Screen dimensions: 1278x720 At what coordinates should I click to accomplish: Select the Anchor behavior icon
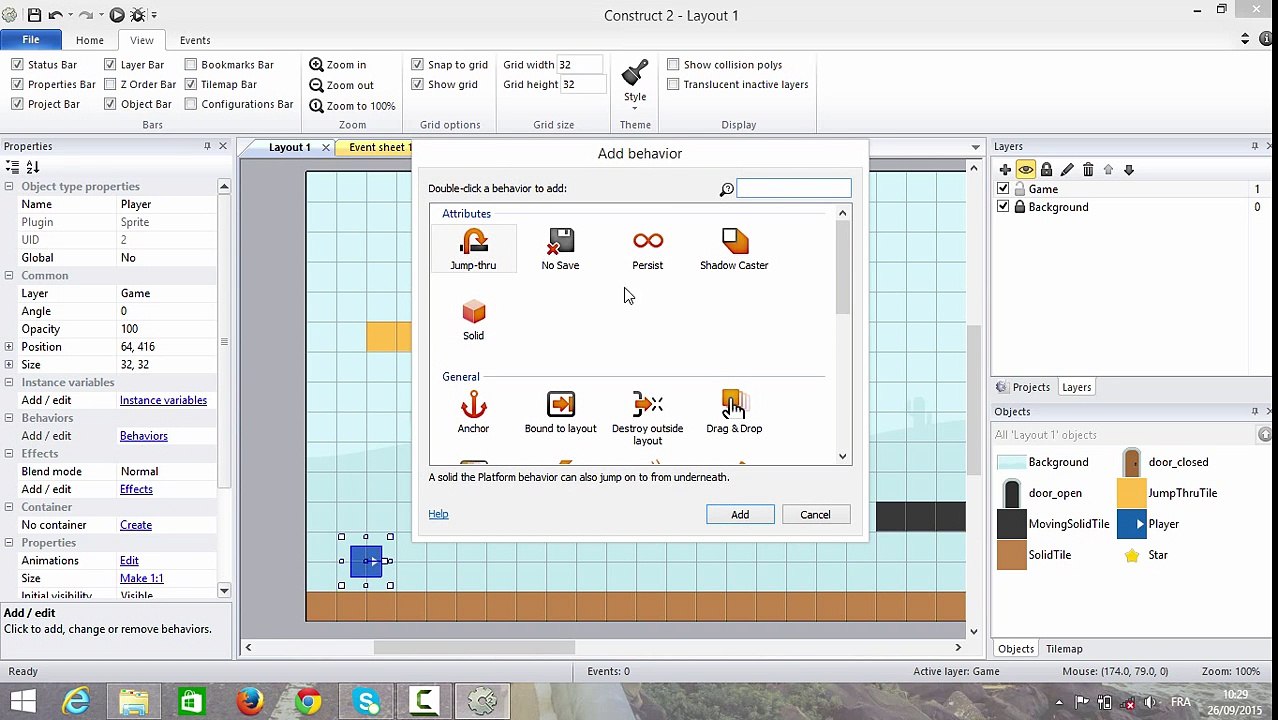pyautogui.click(x=473, y=412)
